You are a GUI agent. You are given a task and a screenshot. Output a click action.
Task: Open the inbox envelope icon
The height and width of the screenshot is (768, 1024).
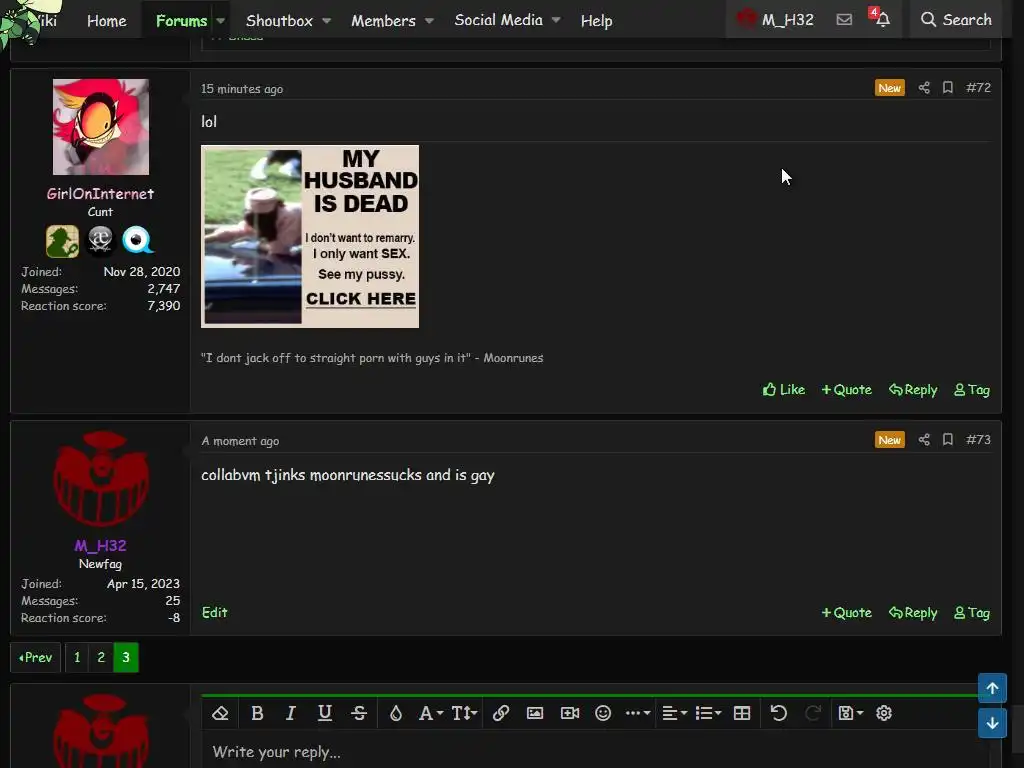point(844,20)
